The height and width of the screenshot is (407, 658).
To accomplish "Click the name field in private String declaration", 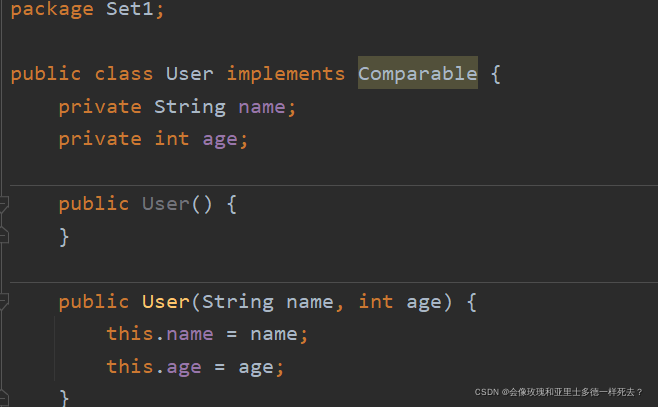I will (x=262, y=107).
